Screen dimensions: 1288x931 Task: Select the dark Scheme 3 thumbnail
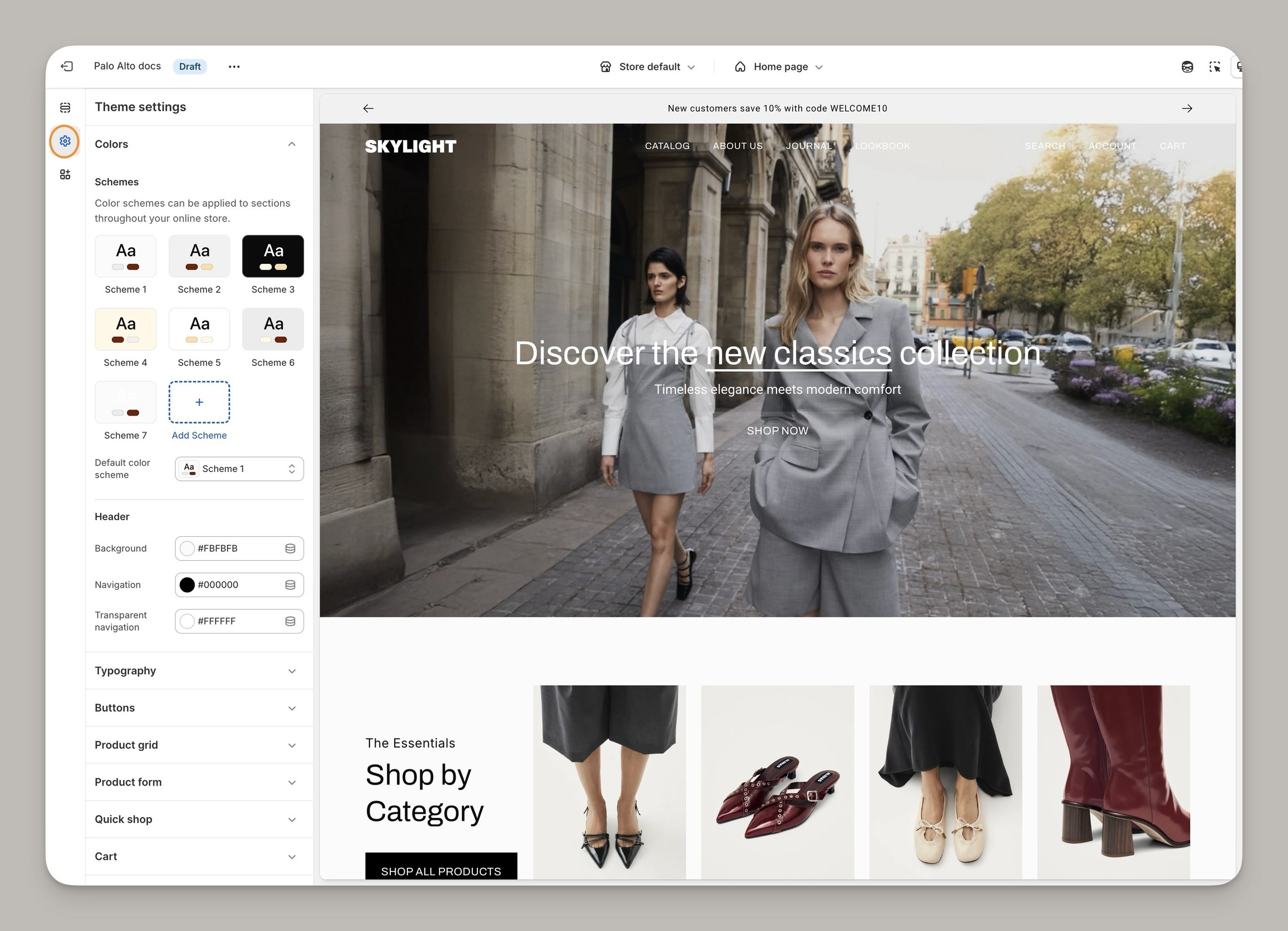[273, 256]
